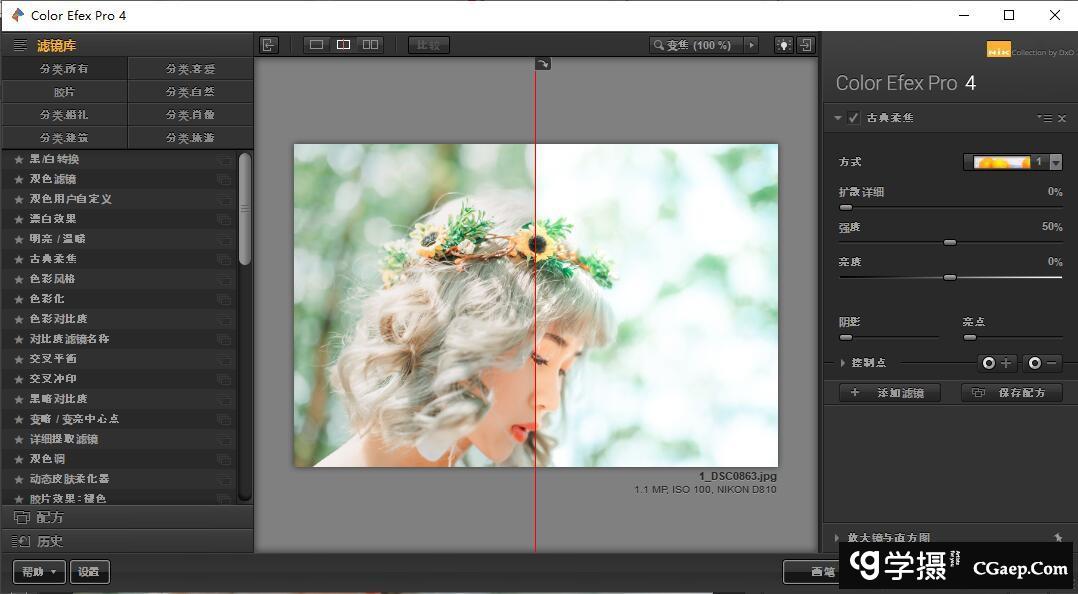Add a negative control point

(x=1043, y=363)
